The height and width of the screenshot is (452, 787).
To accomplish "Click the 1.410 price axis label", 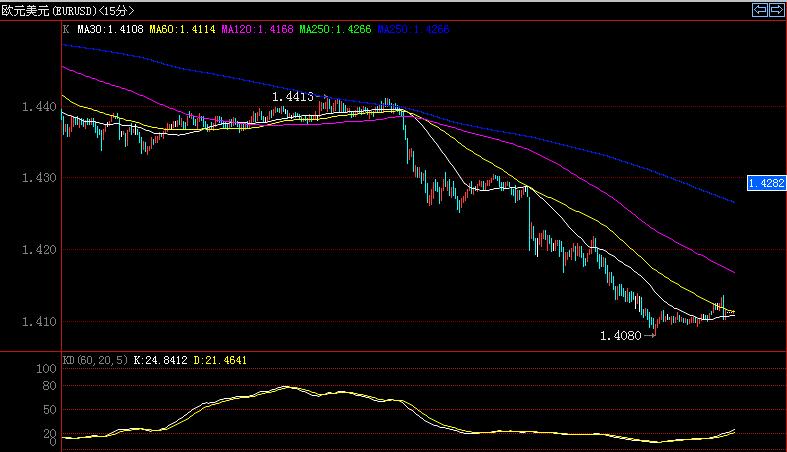I will [x=39, y=321].
